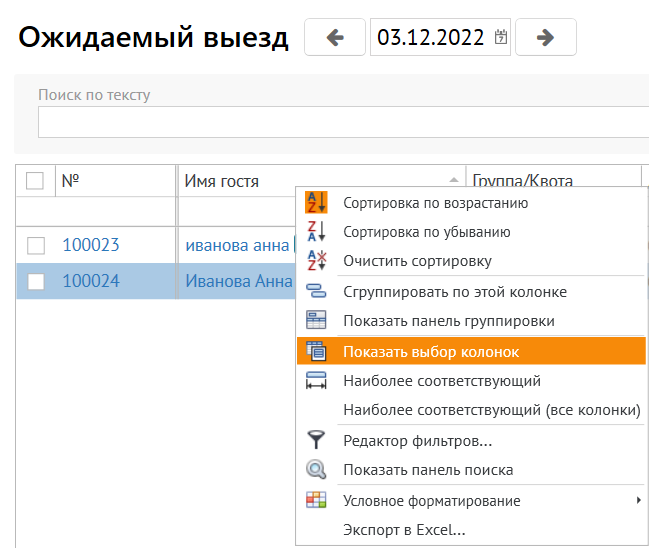Select Показать выбор колонок

coord(471,351)
